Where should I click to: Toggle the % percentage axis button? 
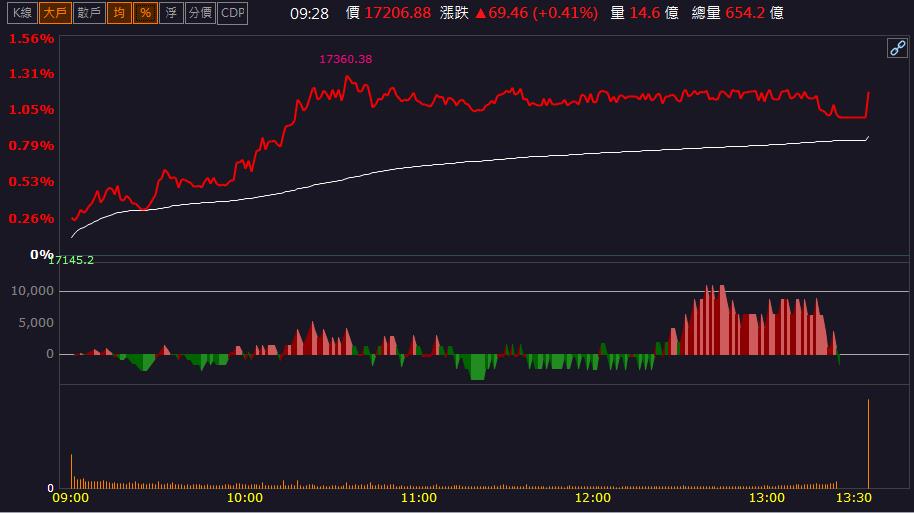pos(145,13)
